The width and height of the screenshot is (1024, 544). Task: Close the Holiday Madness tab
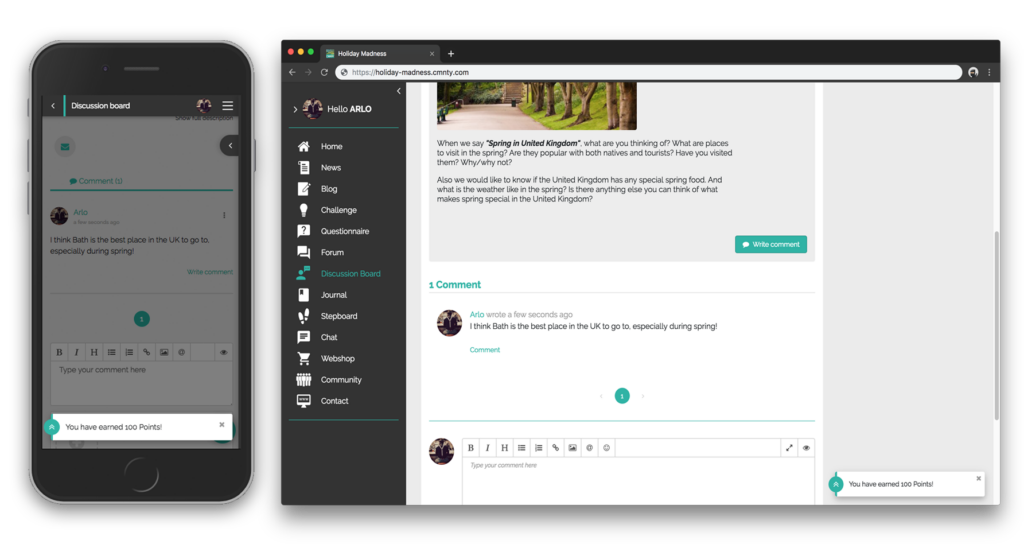point(432,54)
